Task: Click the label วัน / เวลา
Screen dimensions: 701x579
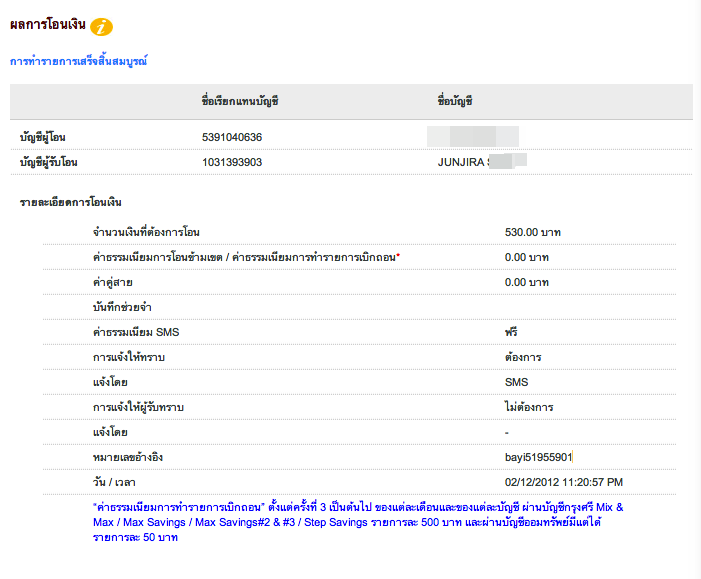Action: 114,482
